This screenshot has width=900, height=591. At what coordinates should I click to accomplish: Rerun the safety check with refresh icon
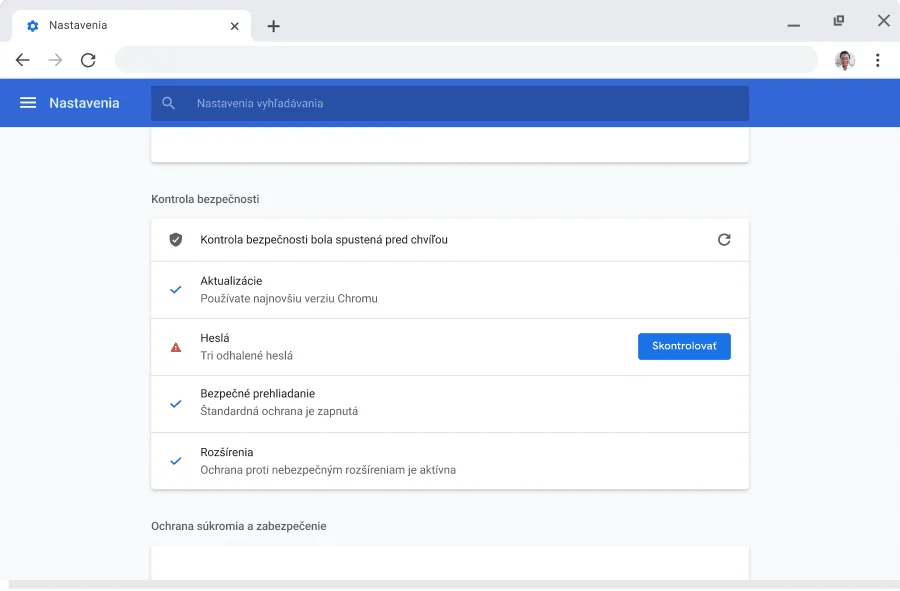point(724,240)
